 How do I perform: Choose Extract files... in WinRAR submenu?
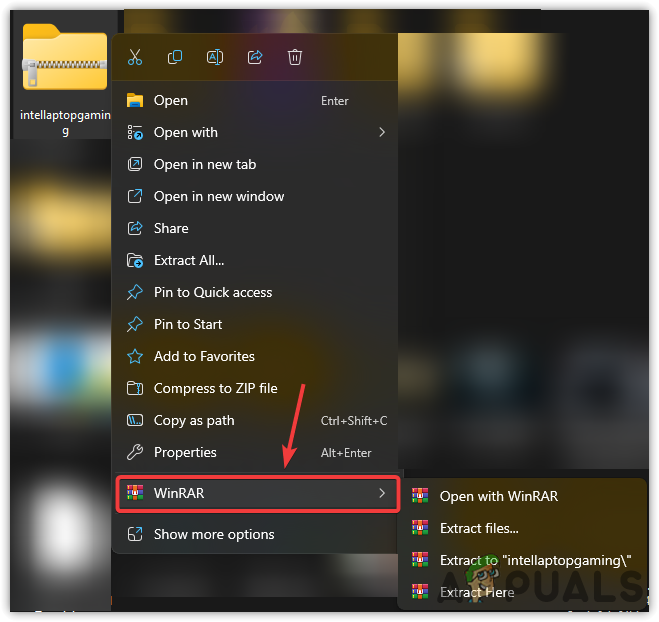pos(521,528)
